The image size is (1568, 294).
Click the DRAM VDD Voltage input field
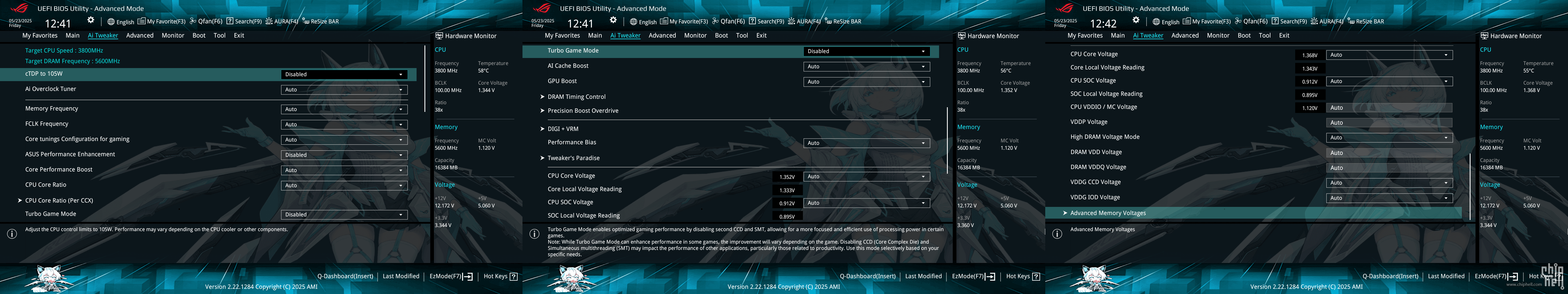(1389, 153)
